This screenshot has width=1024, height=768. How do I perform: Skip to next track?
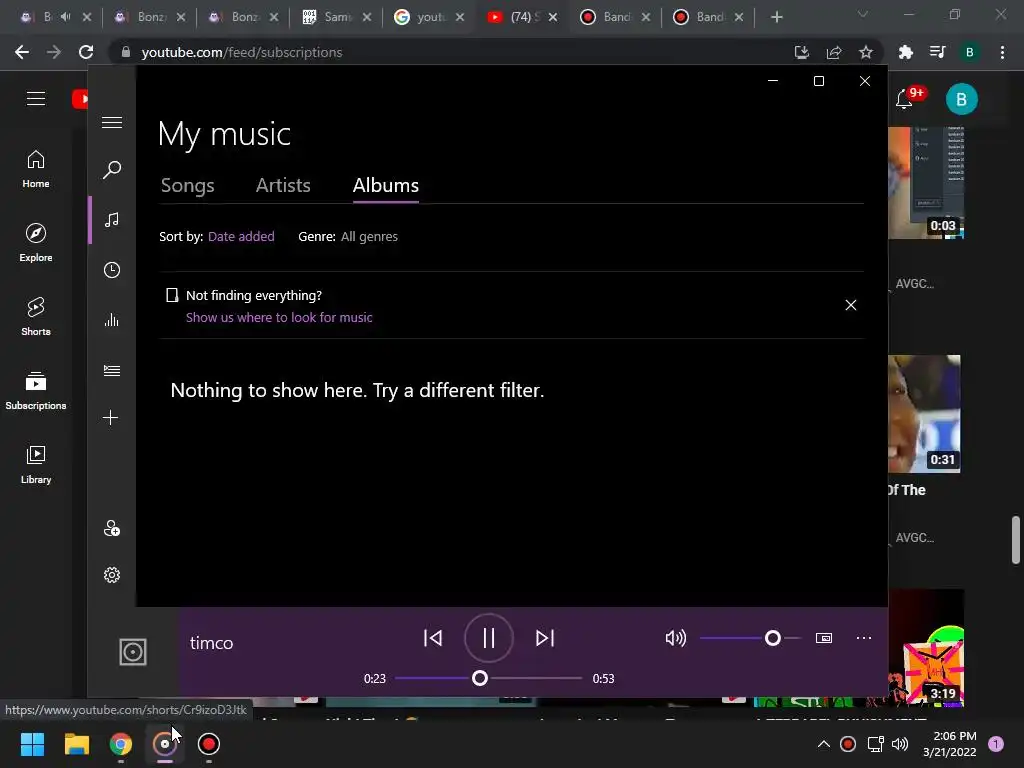[x=545, y=638]
